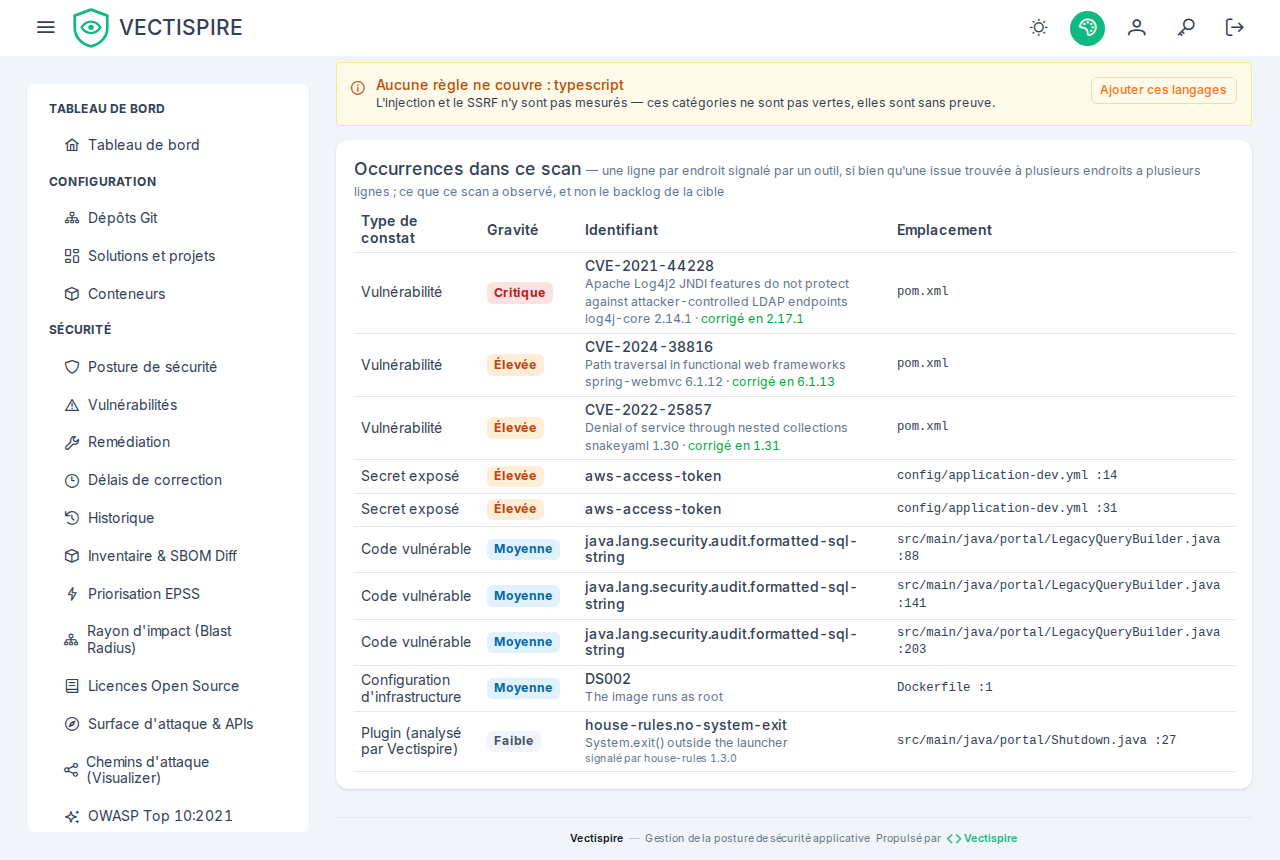Select identifier CVE-2022-25857
The image size is (1280, 860).
(x=649, y=410)
